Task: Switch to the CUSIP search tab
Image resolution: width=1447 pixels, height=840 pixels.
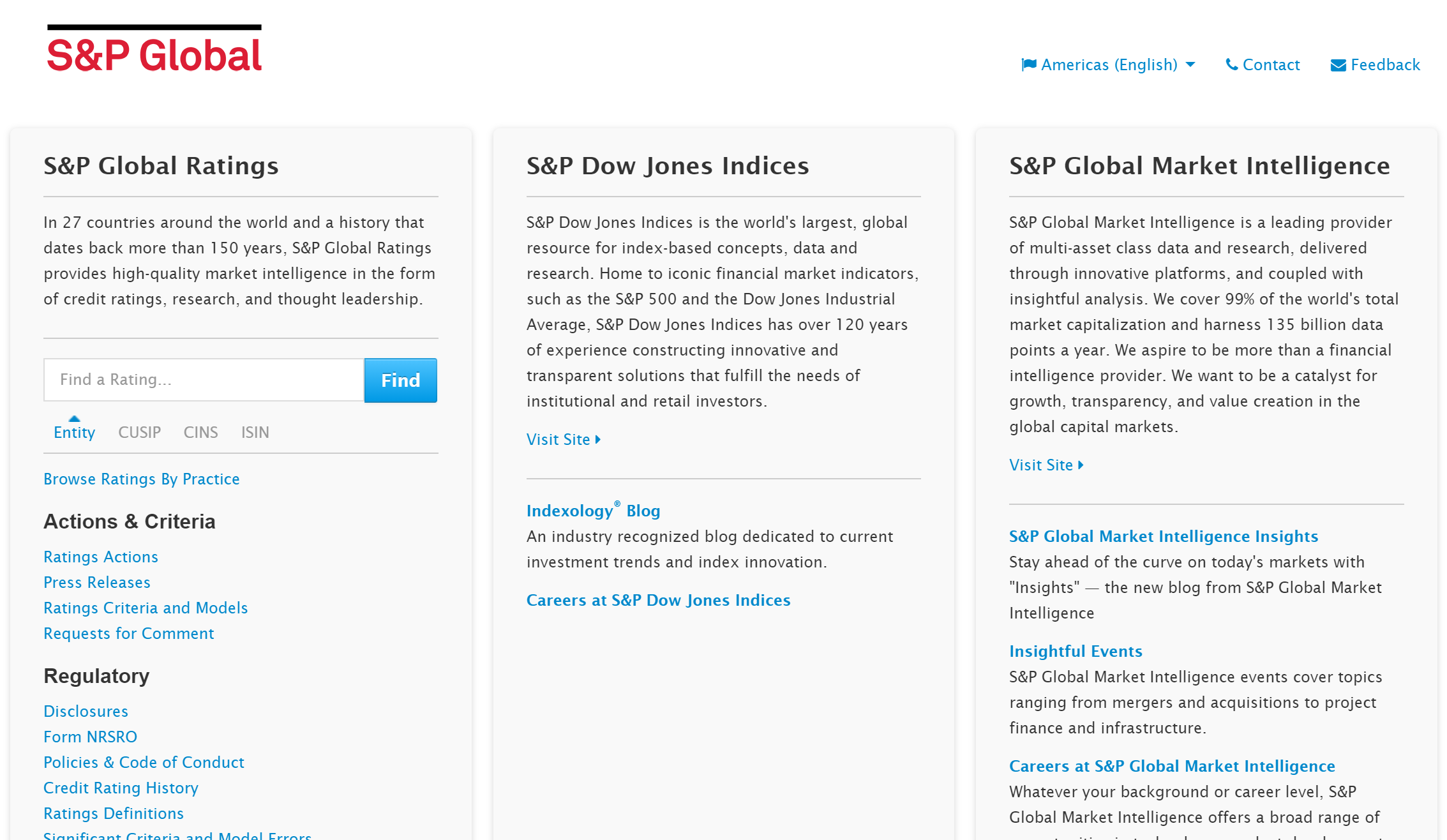Action: pyautogui.click(x=139, y=432)
